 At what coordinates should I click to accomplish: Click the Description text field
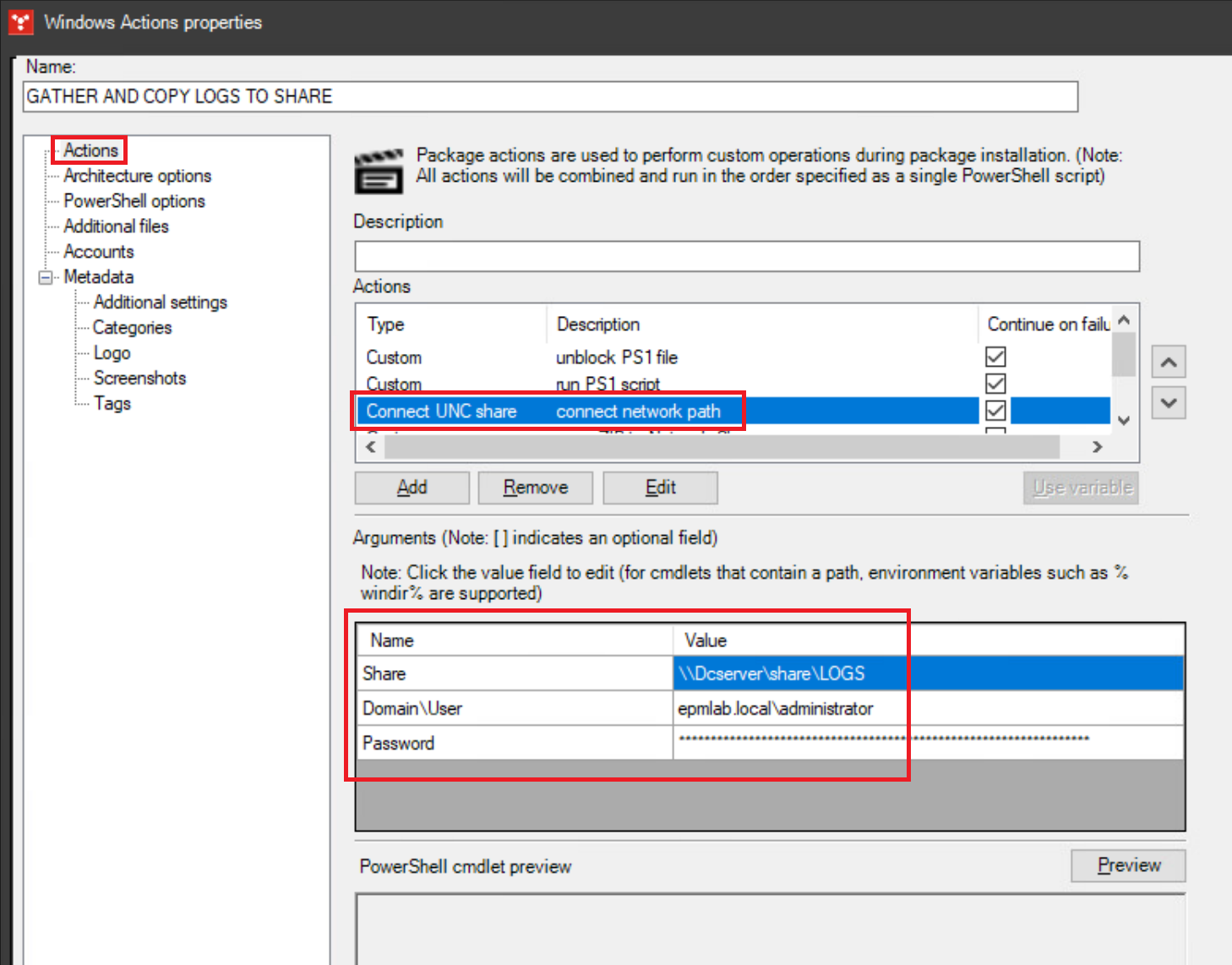coord(746,256)
